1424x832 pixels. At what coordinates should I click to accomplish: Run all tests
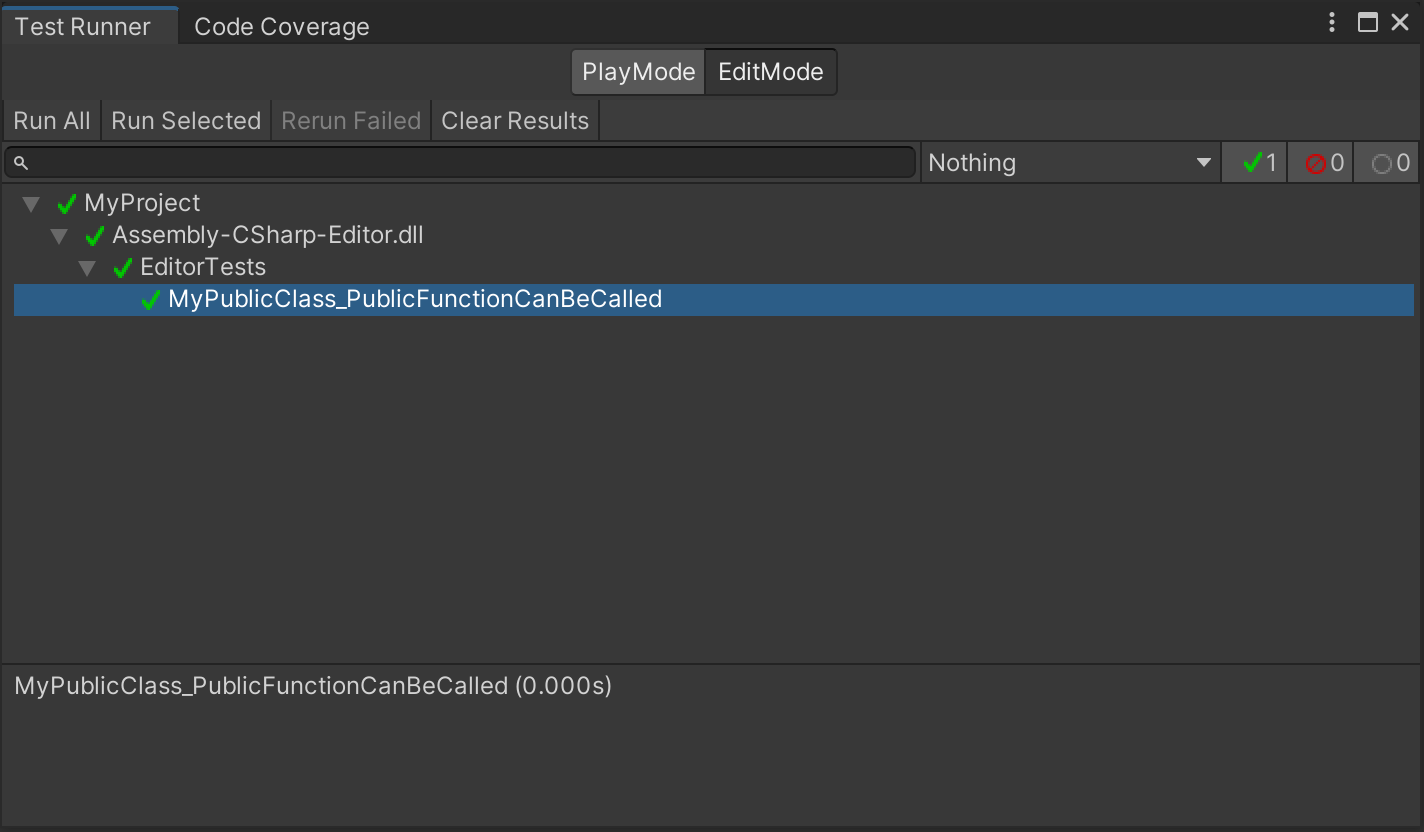51,120
